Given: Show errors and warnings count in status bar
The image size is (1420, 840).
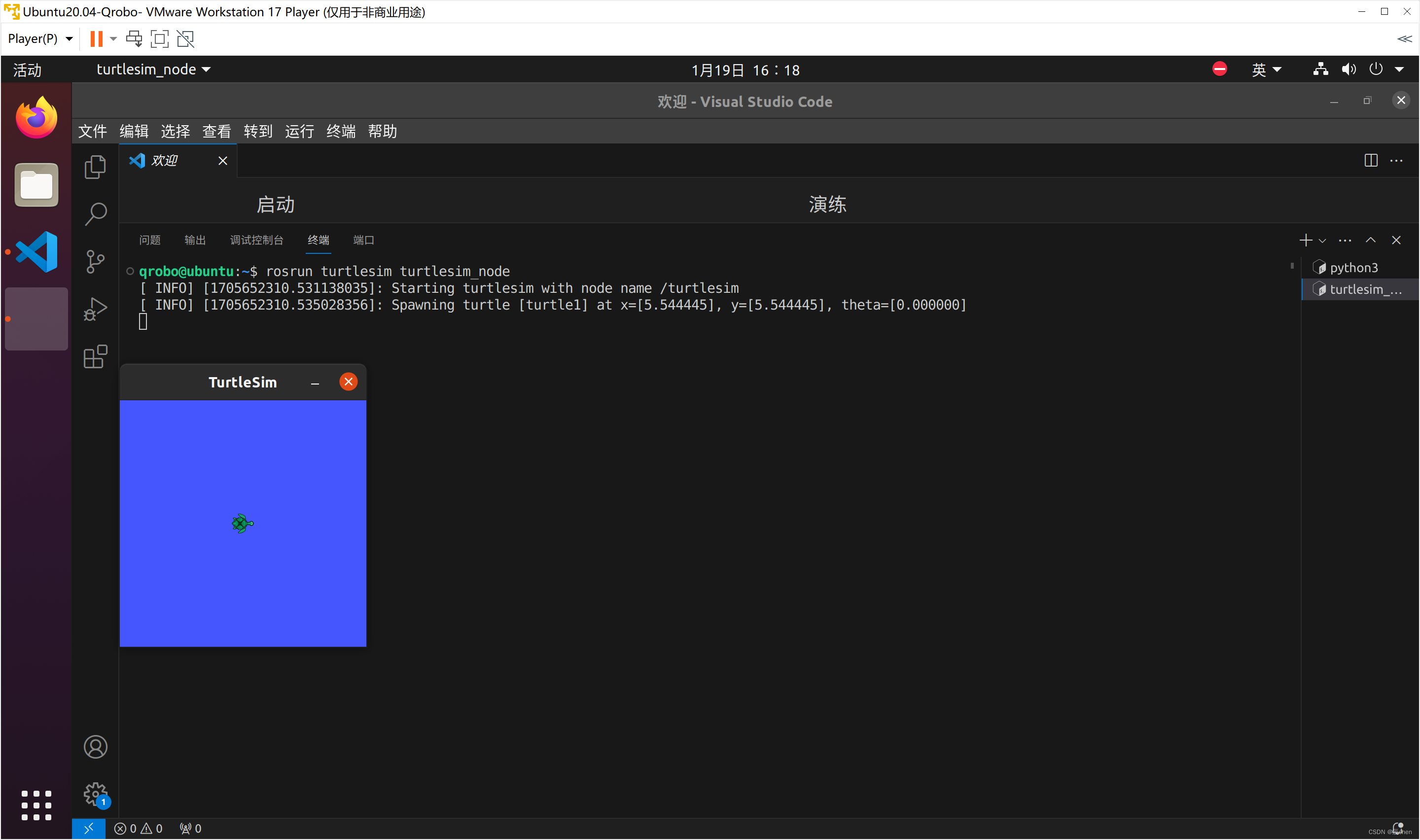Looking at the screenshot, I should [139, 829].
